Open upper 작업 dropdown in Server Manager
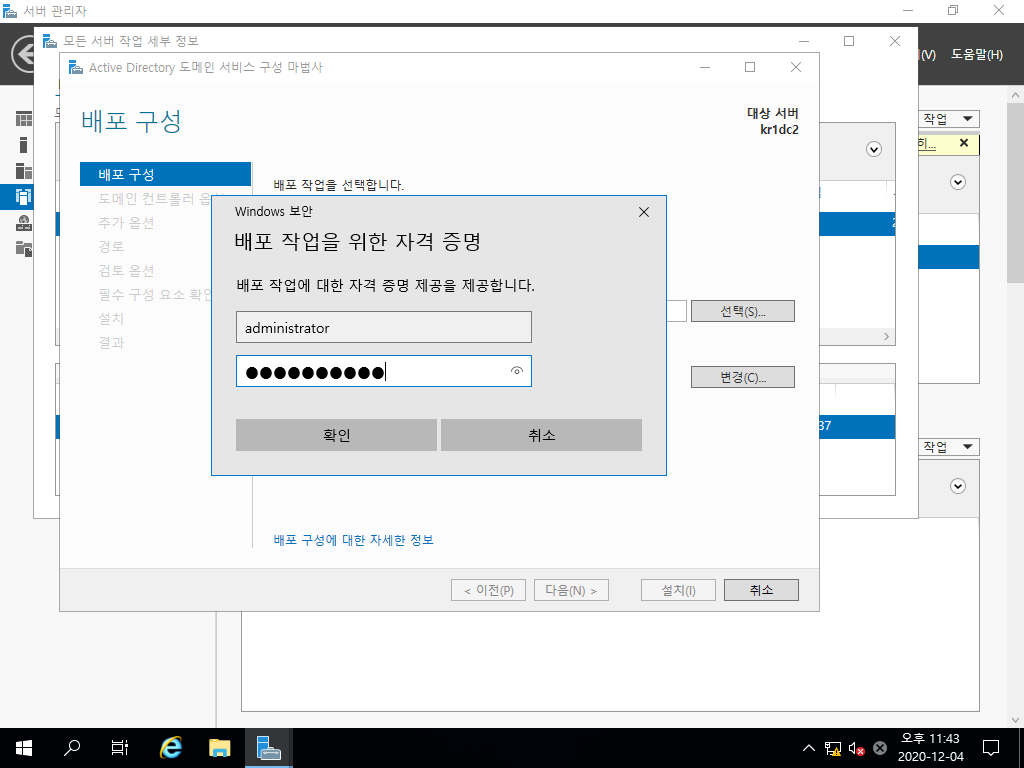Screen dimensions: 1024x768 pos(948,119)
